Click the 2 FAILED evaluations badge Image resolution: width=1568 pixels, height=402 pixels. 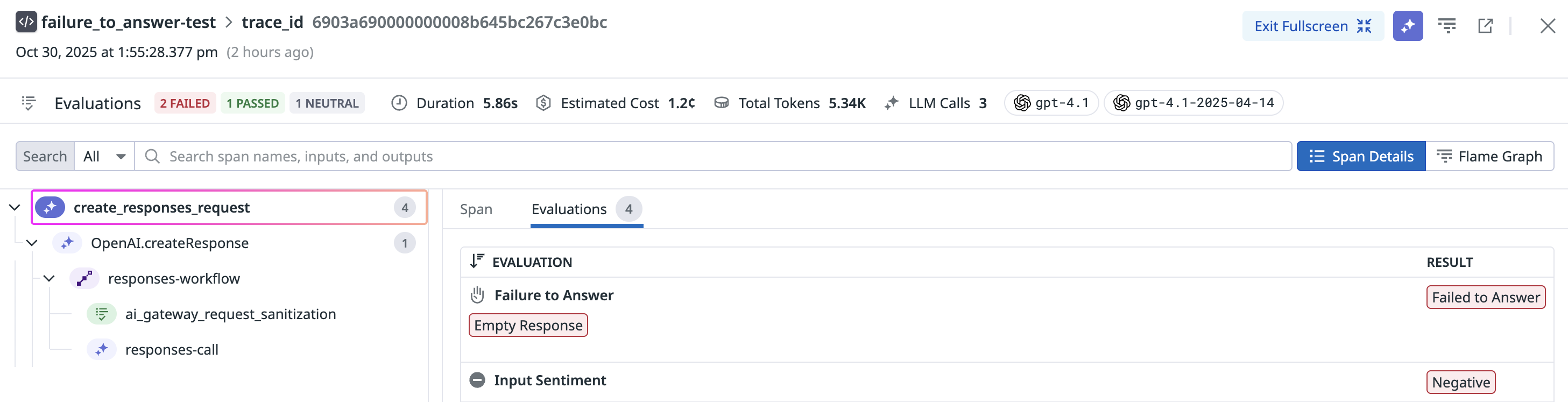185,103
